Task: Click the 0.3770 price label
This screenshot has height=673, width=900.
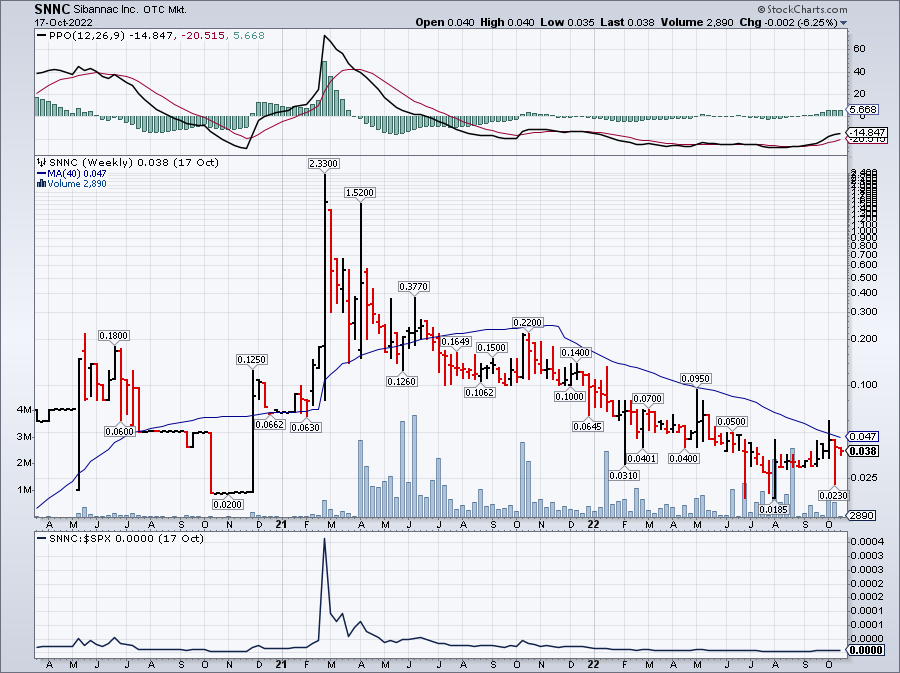Action: tap(414, 286)
